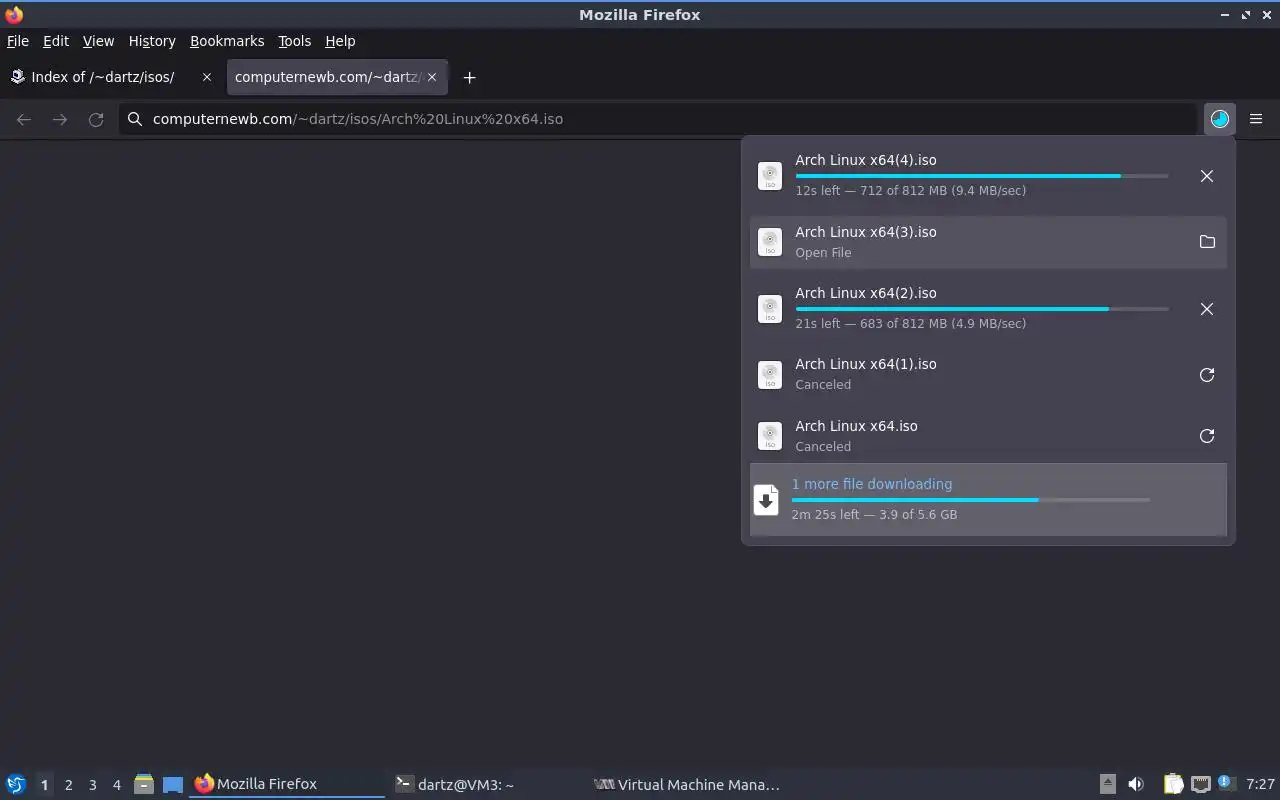Click the download arrow icon in summary row
The width and height of the screenshot is (1280, 800).
point(766,500)
